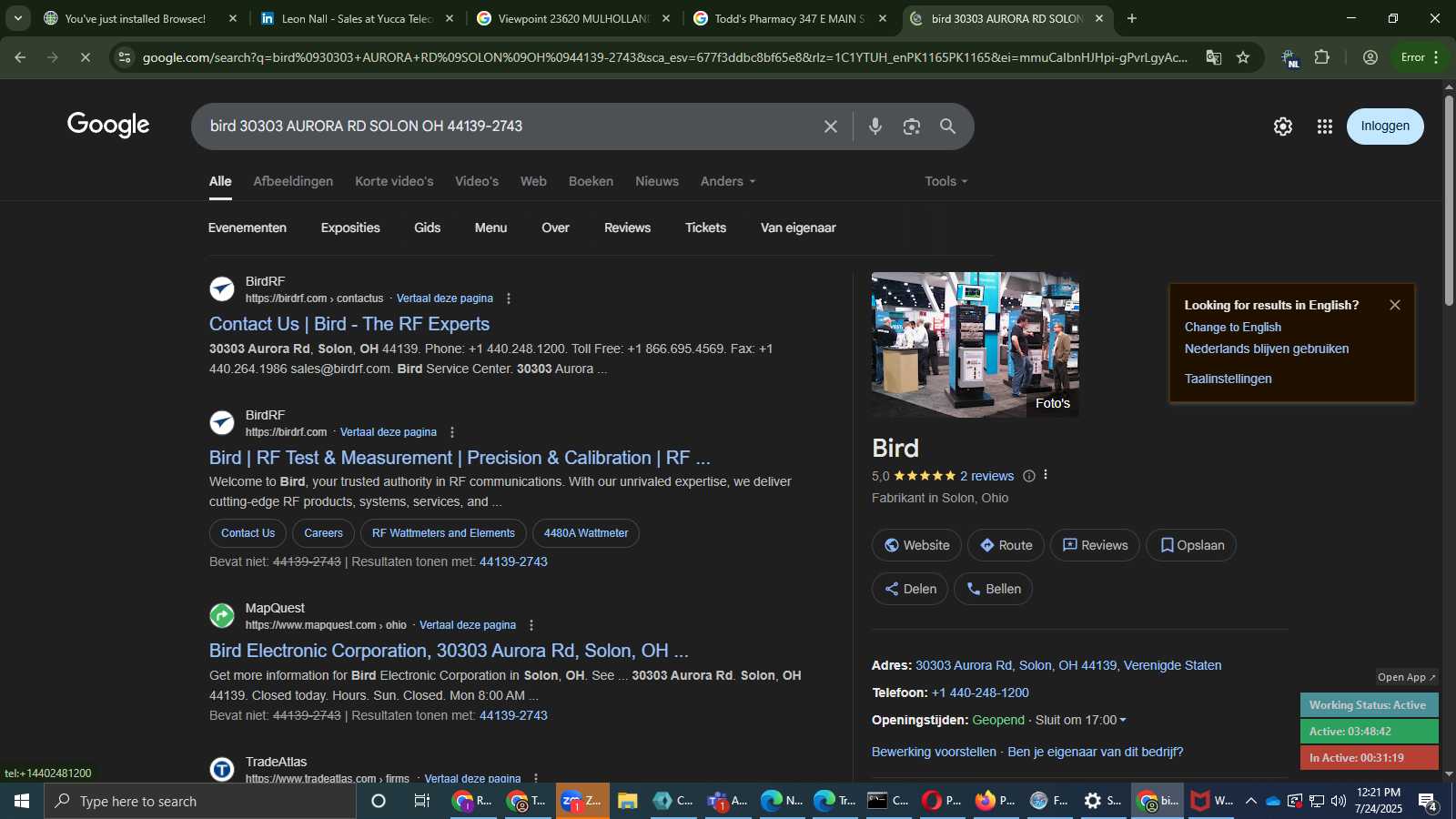
Task: Stop page loading in the toolbar
Action: click(x=85, y=57)
